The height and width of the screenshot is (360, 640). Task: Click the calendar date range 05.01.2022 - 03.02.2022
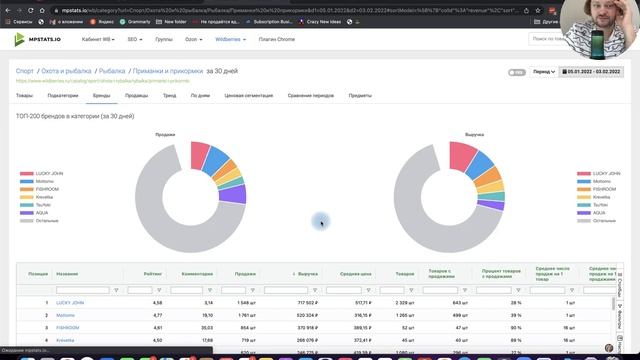pos(591,72)
